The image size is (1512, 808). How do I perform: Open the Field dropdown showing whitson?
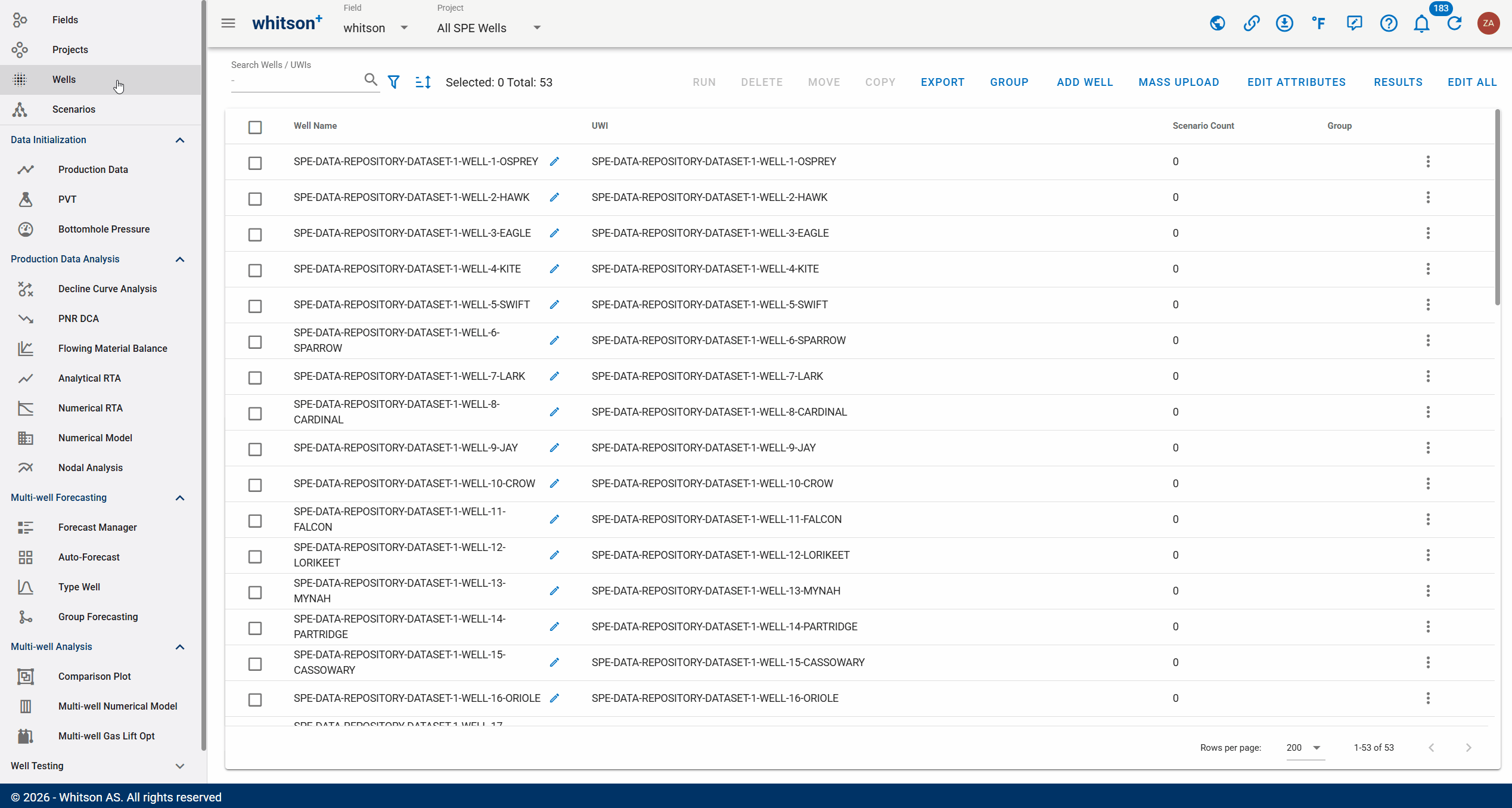tap(376, 28)
